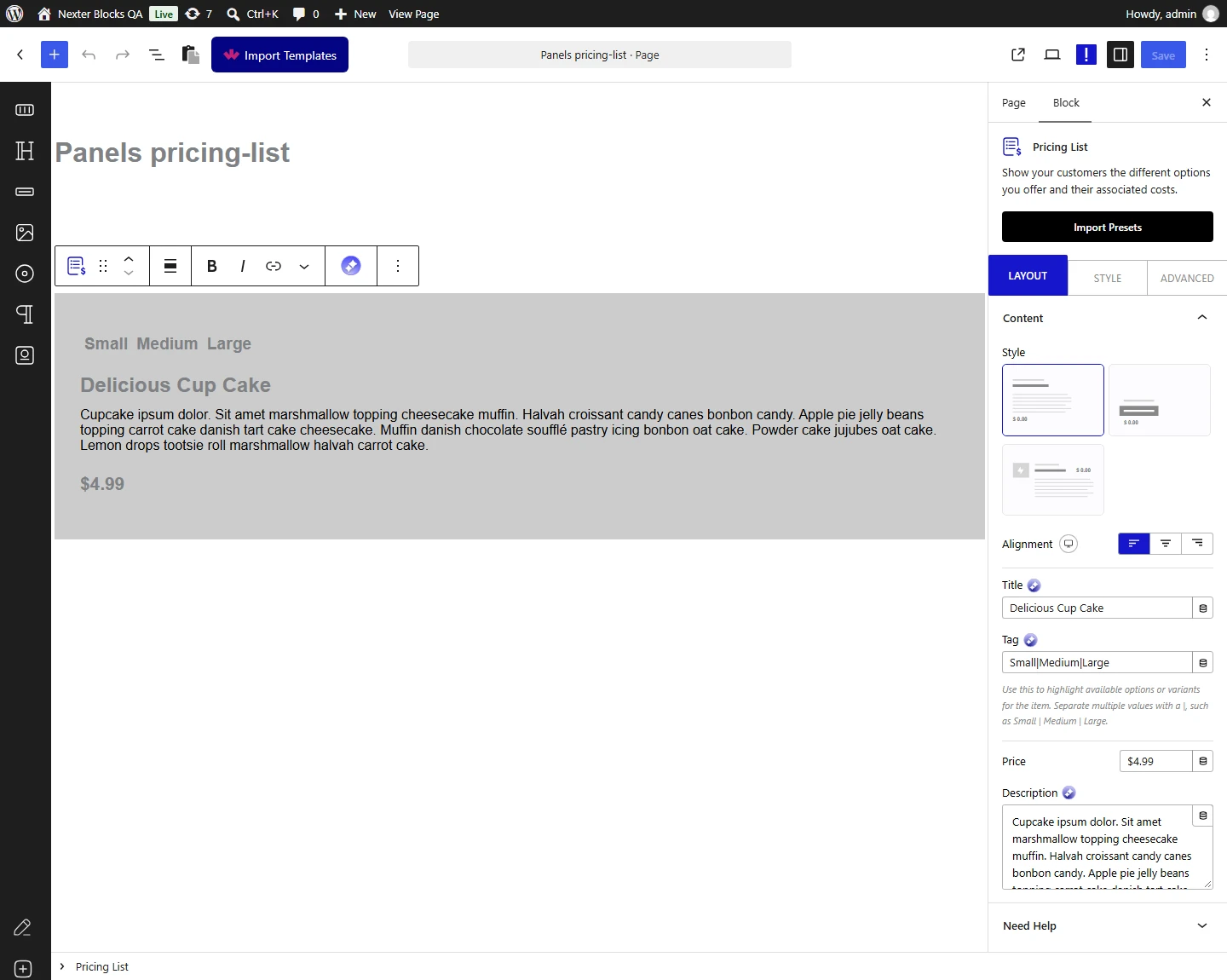Close the settings sidebar
Image resolution: width=1227 pixels, height=980 pixels.
click(1207, 102)
